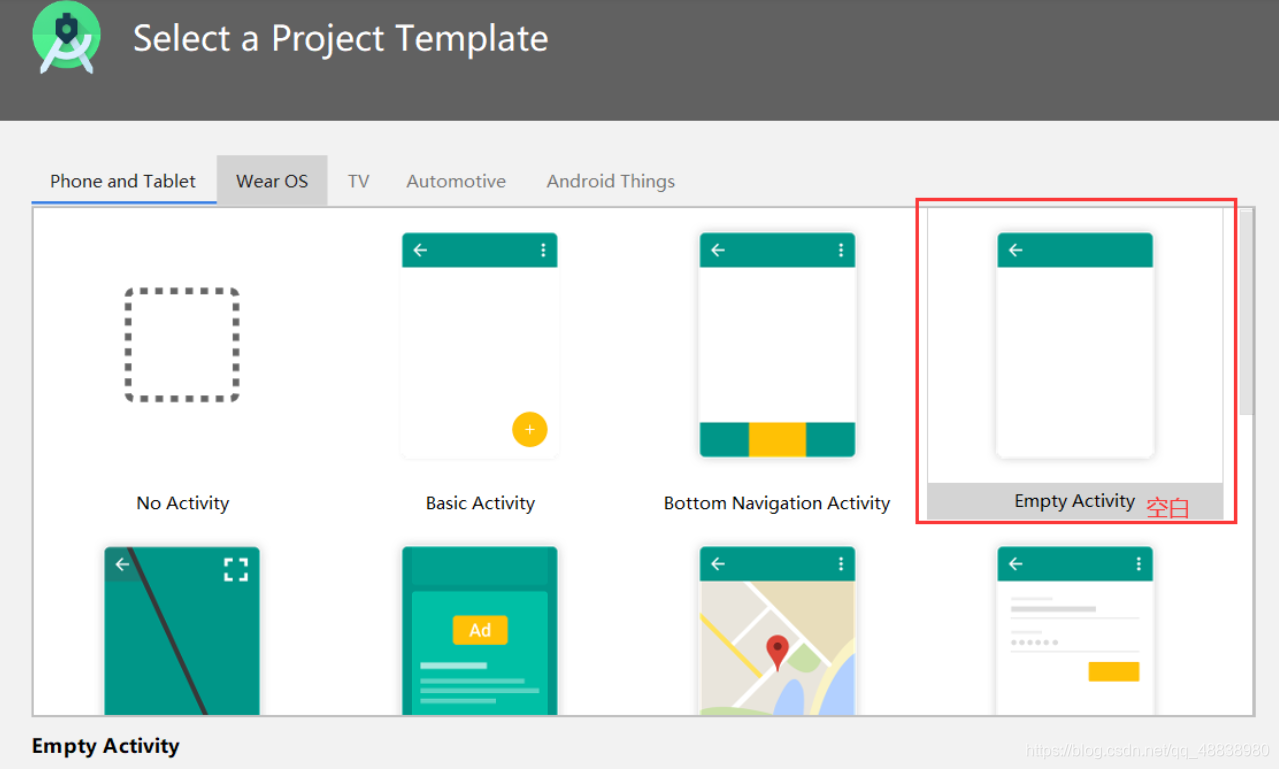
Task: Click the 'Basic Activity' label
Action: pos(480,503)
